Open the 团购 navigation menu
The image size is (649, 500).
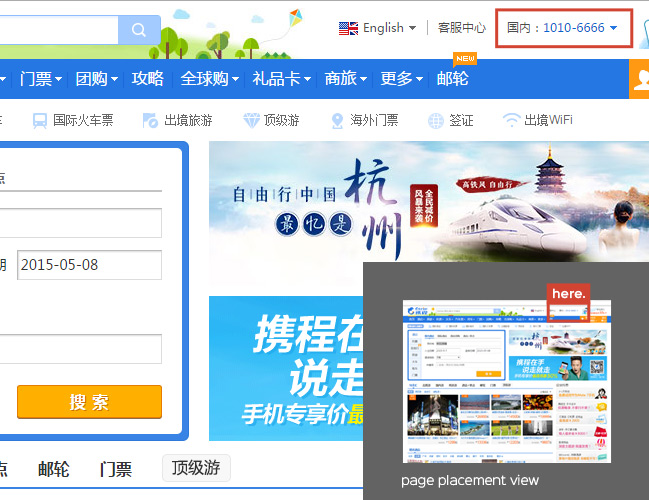[x=97, y=79]
